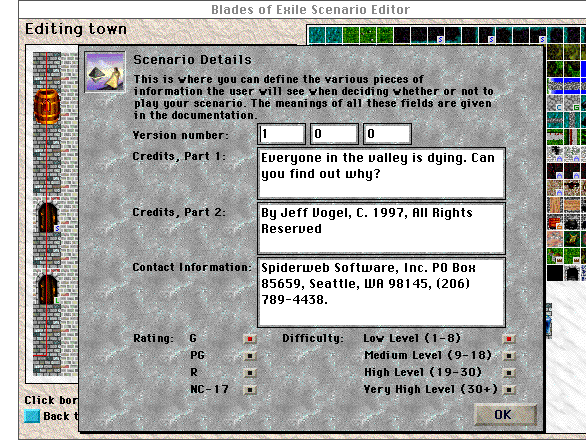Click the Blades of Exile Scenario Editor title

point(311,9)
